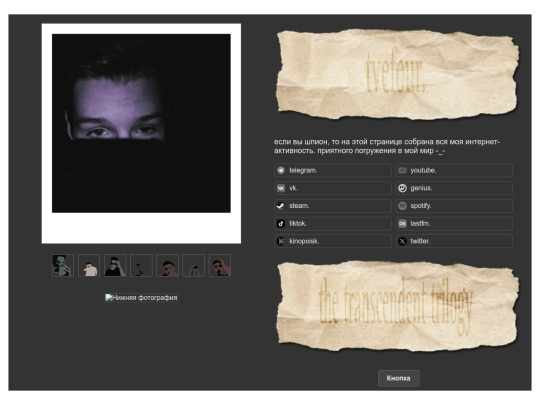Click the text "если вы шпион" description
The width and height of the screenshot is (540, 405).
387,146
